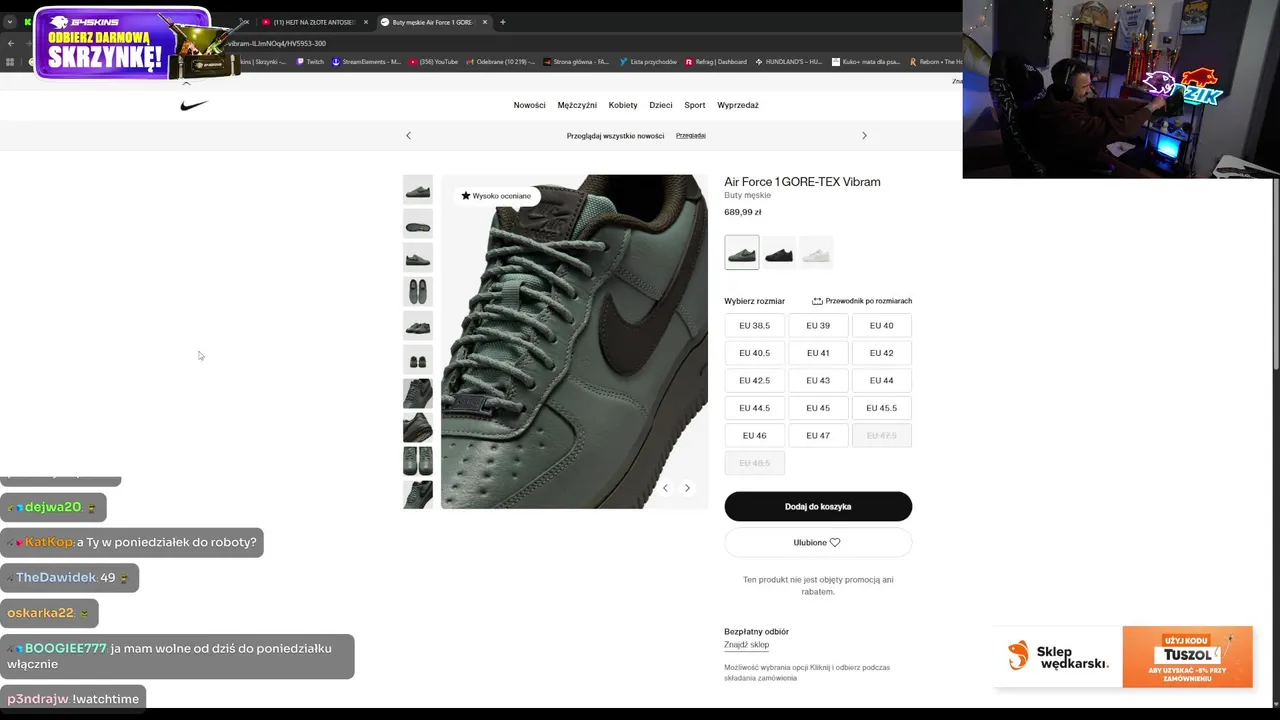Select the first product thumbnail
The height and width of the screenshot is (720, 1280).
click(418, 190)
